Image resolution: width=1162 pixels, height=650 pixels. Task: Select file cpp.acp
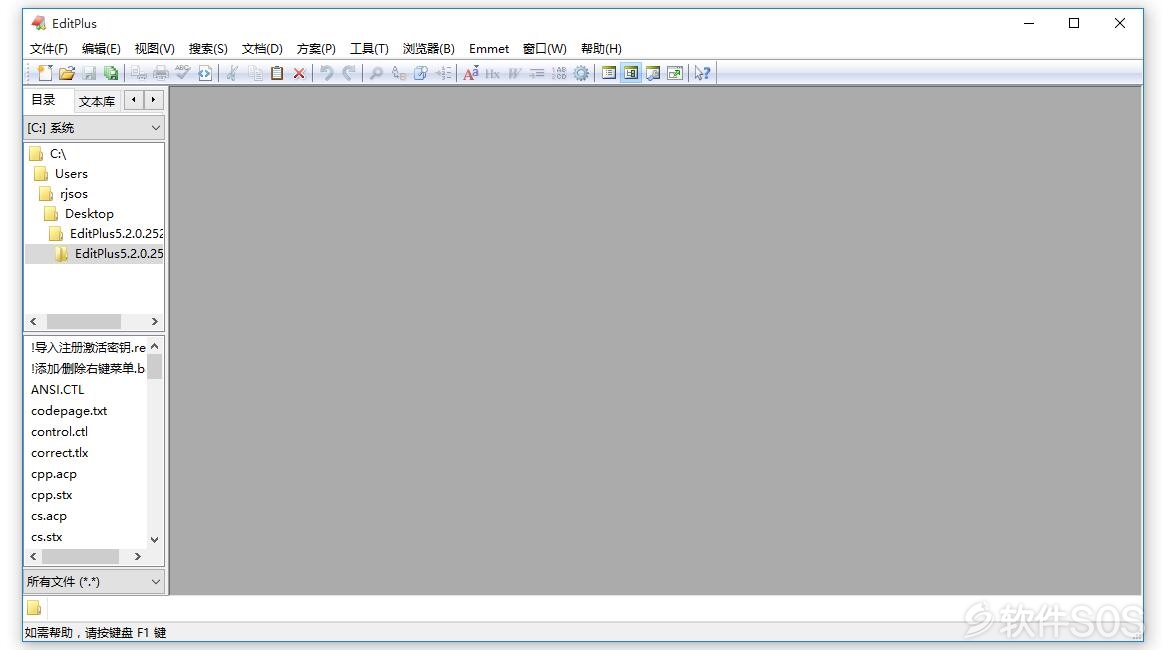[x=53, y=474]
